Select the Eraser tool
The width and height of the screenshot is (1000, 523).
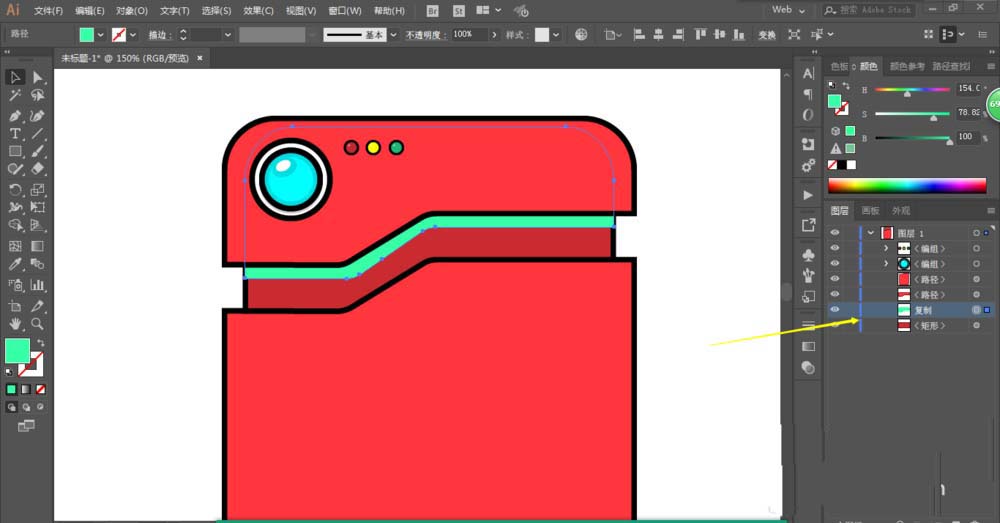[x=38, y=169]
